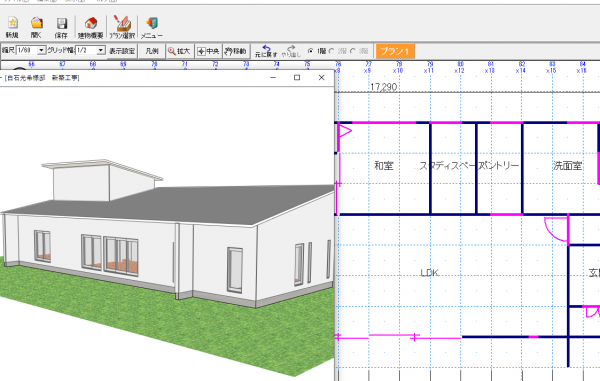Click the 拡大 zoom magnifier tool
Screen dimensions: 600x381
[179, 51]
